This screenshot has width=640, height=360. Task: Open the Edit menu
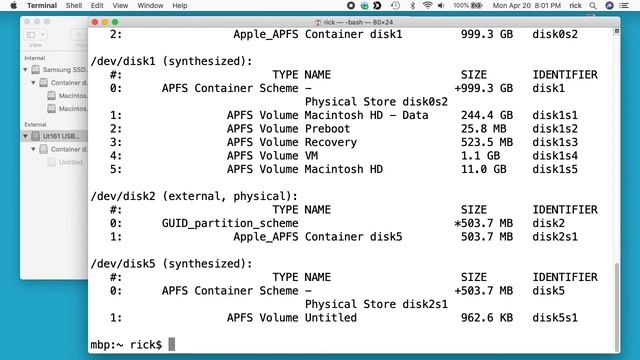(97, 6)
